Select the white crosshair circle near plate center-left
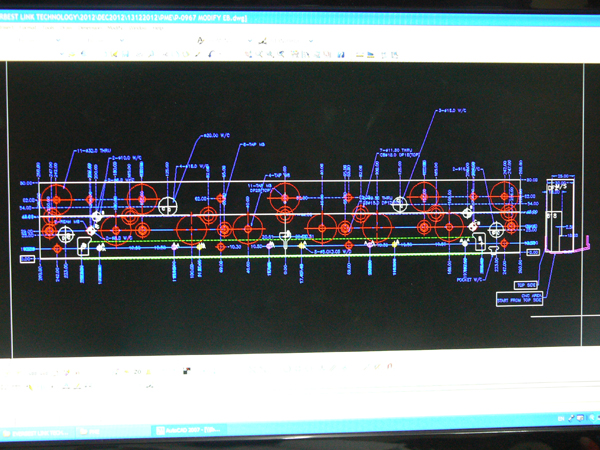 (169, 206)
